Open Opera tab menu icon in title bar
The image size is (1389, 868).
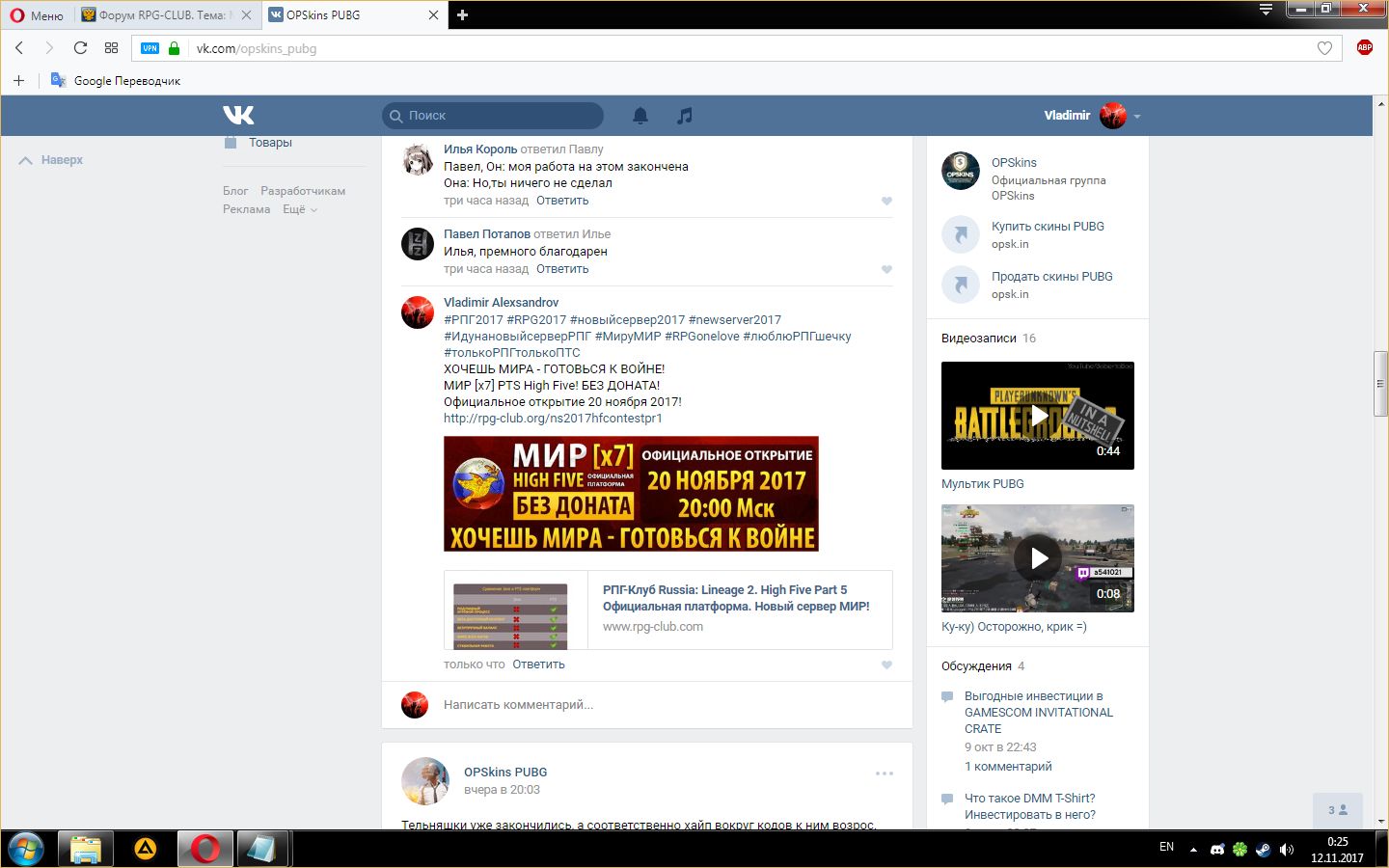[x=1266, y=10]
